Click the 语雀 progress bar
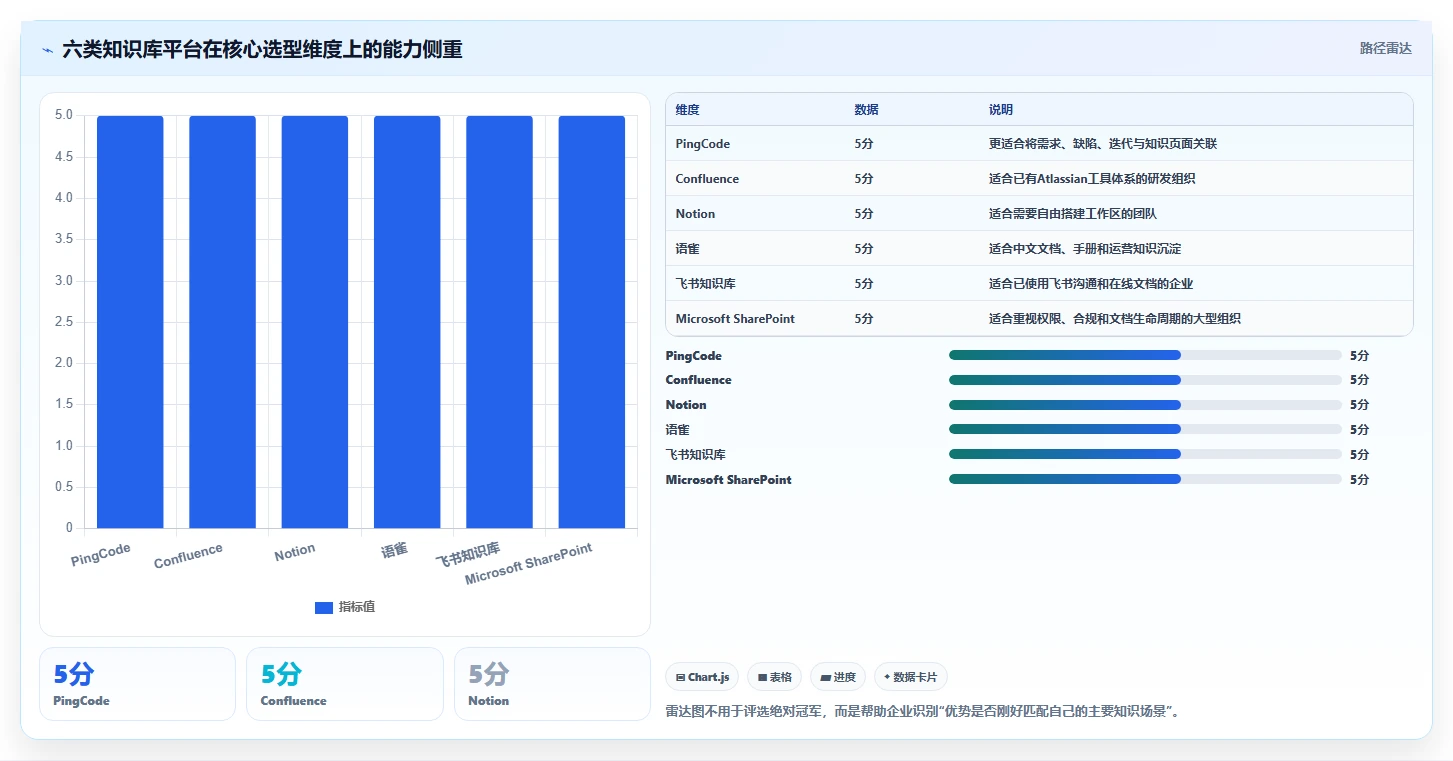The image size is (1453, 761). [1145, 429]
